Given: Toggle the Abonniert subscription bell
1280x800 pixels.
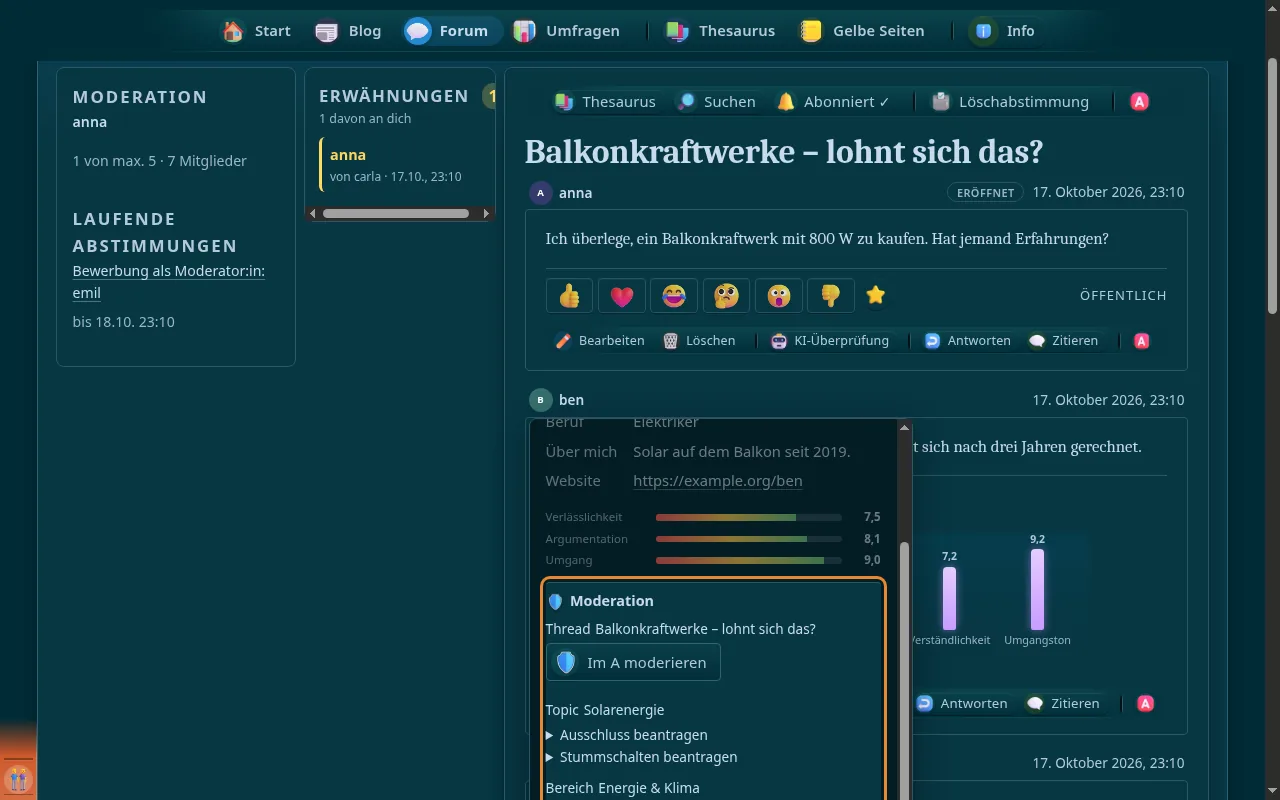Looking at the screenshot, I should pos(833,101).
